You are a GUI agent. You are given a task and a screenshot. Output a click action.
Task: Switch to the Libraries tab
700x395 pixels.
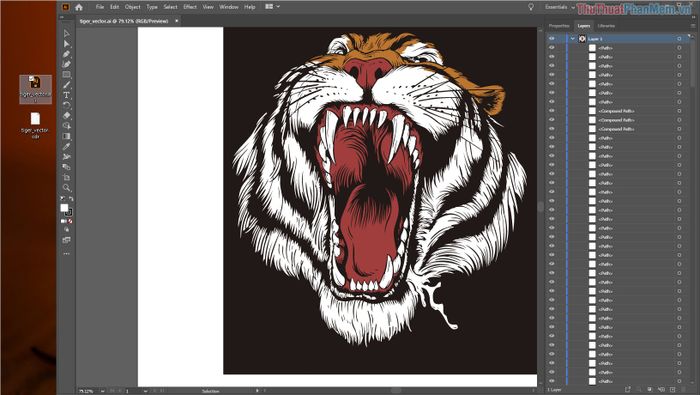pos(606,26)
